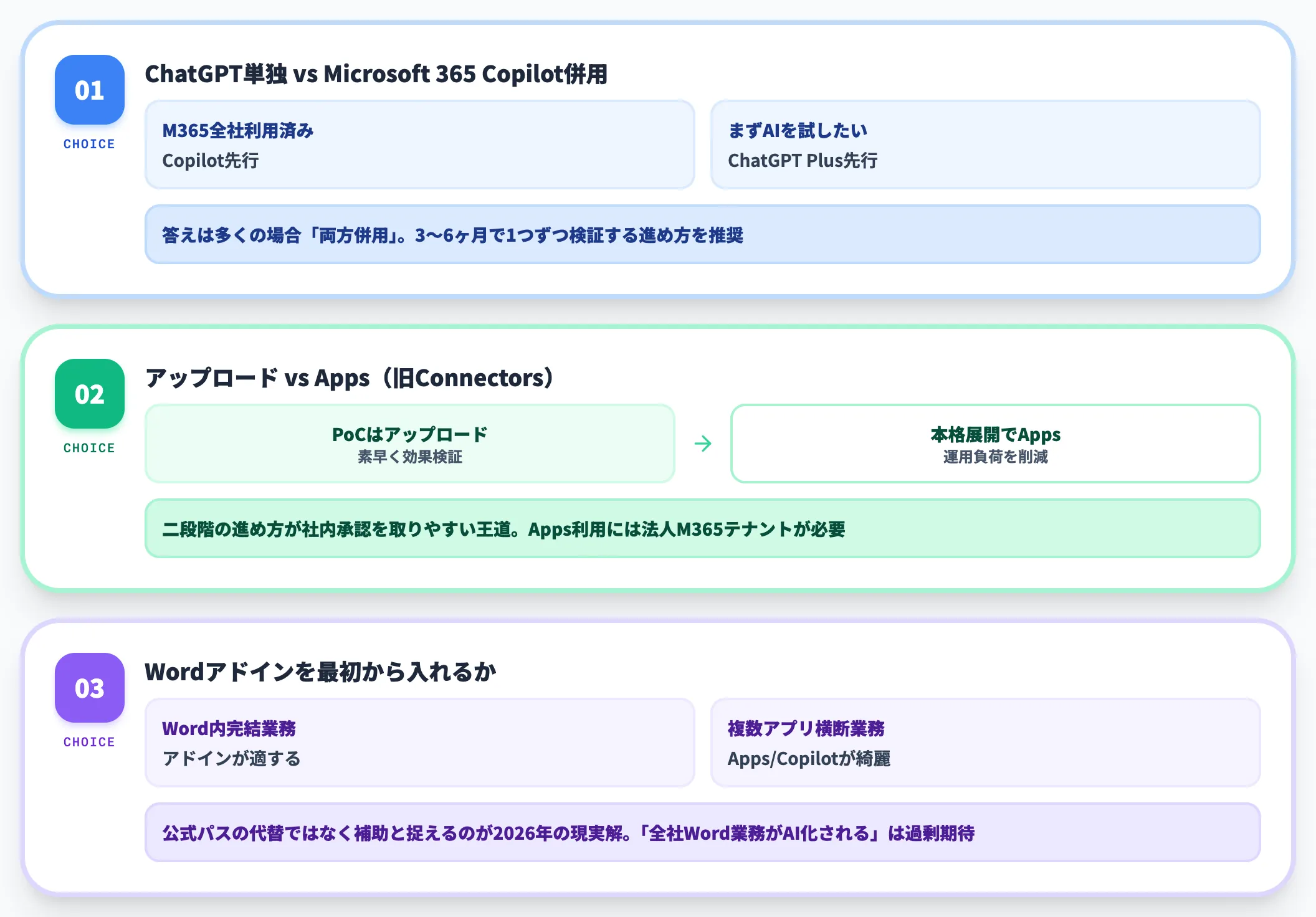Click the heading 'アップロード vs Apps（旧Connectors）'

coord(350,378)
